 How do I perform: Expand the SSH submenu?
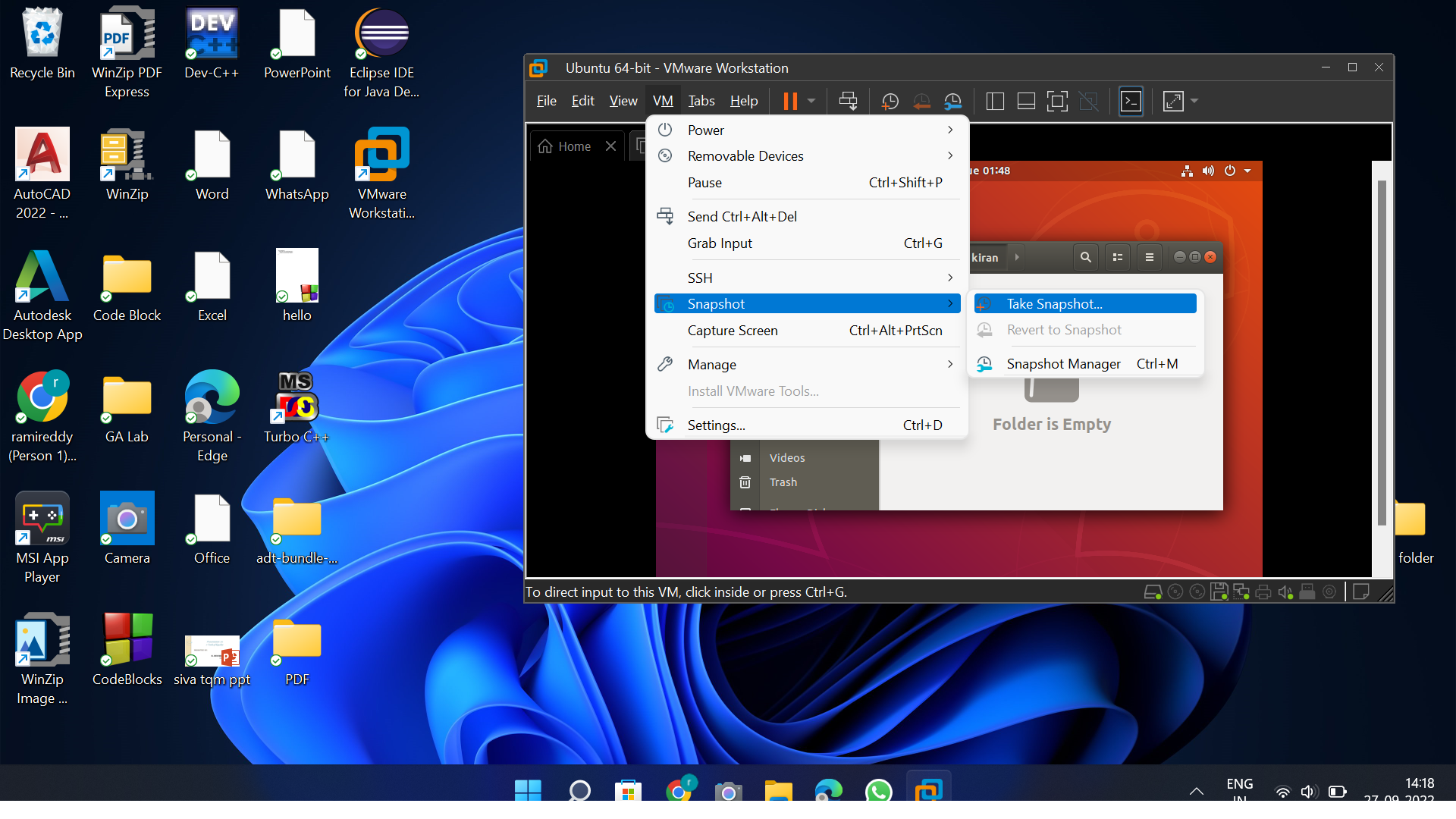(808, 278)
